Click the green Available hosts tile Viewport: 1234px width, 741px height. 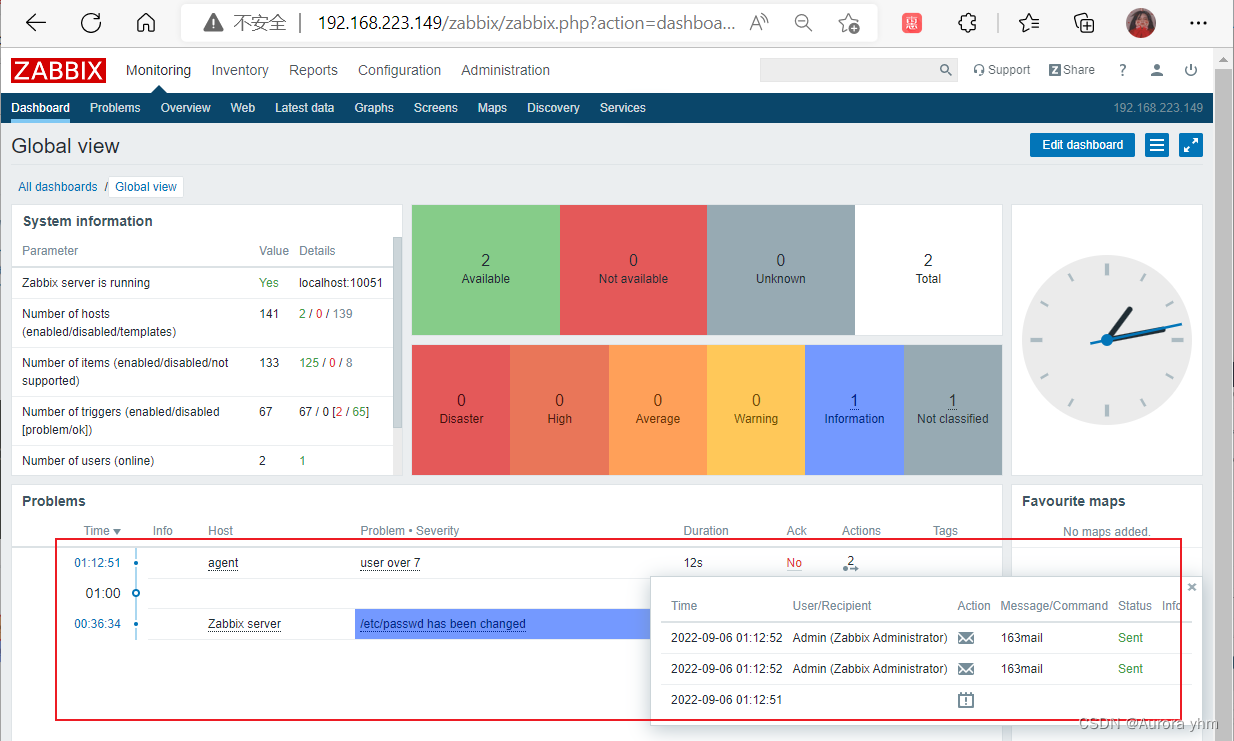pyautogui.click(x=486, y=270)
